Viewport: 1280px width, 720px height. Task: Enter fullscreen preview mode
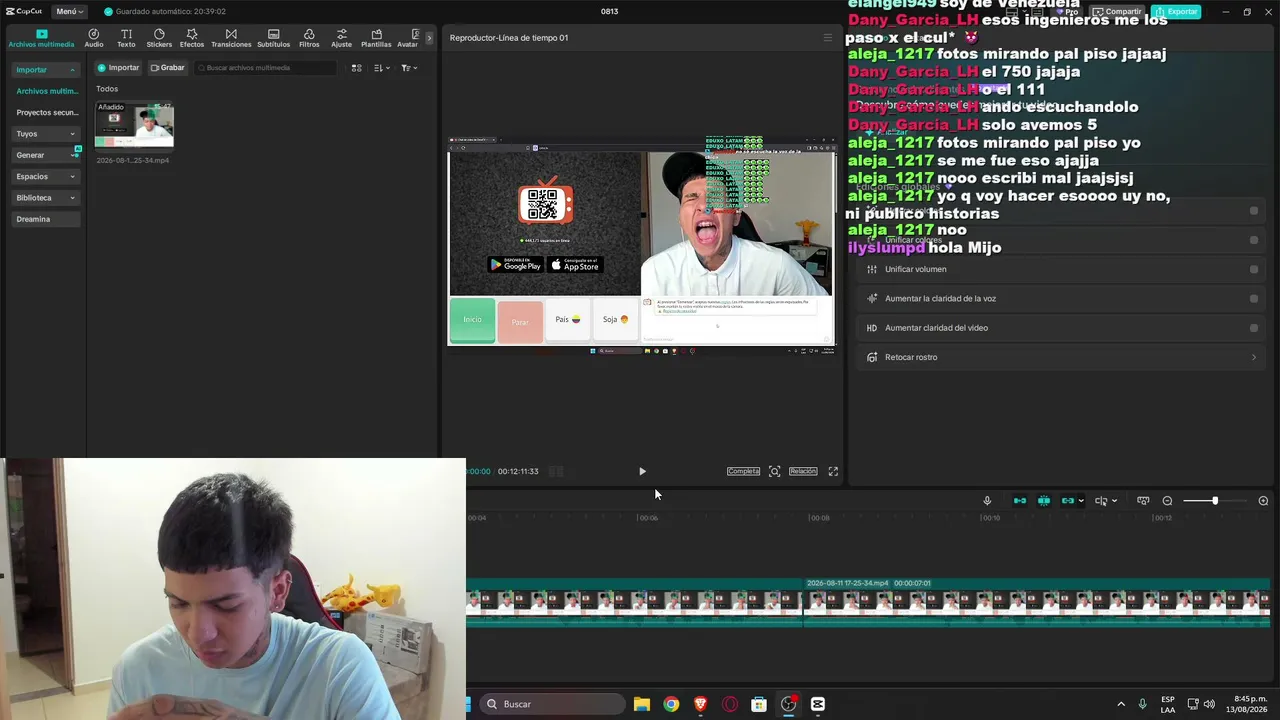point(833,471)
